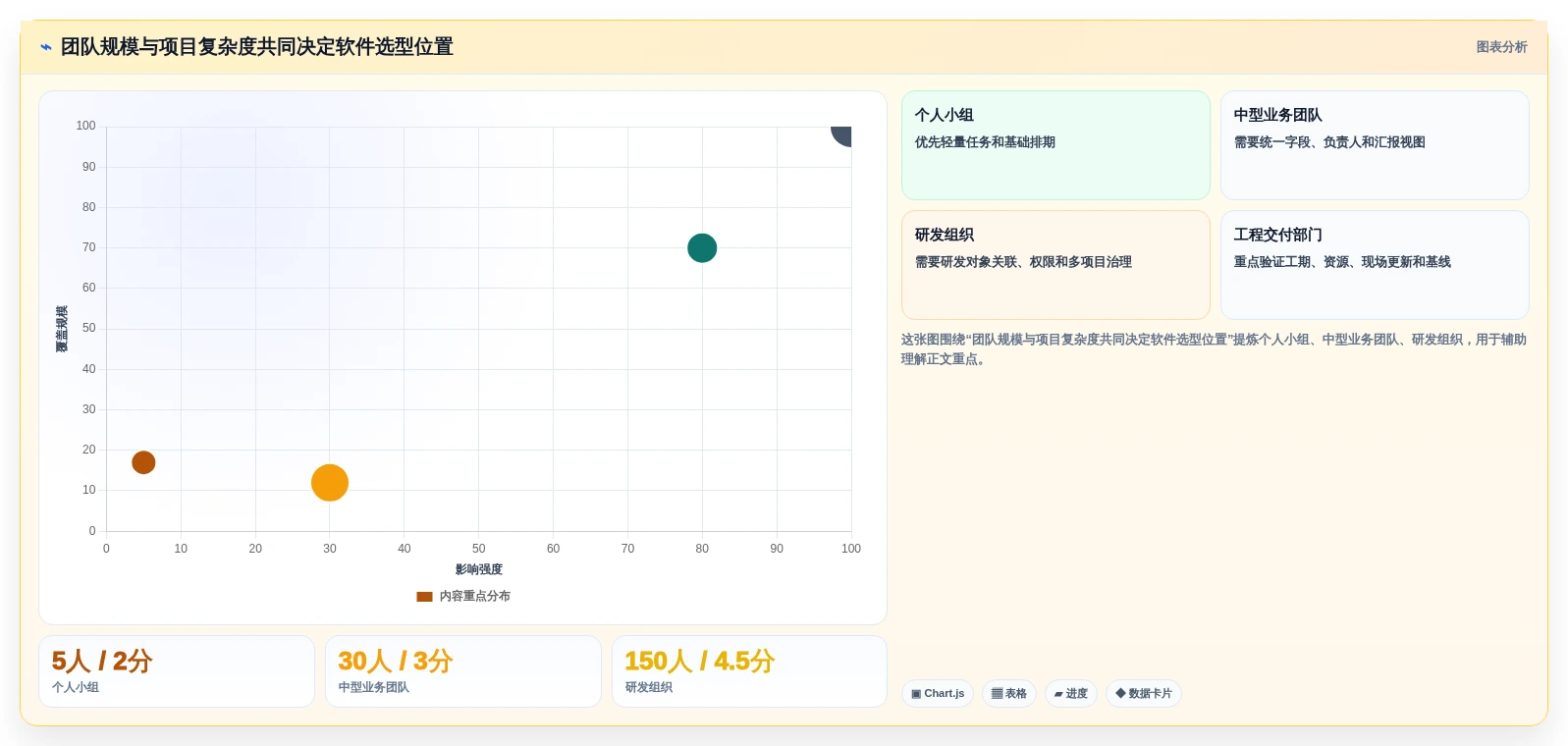This screenshot has width=1568, height=746.
Task: Click the dark bubble at top-right corner
Action: [841, 135]
